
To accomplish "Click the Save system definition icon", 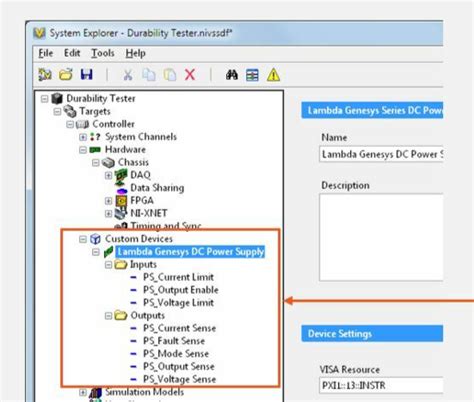I will coord(87,74).
